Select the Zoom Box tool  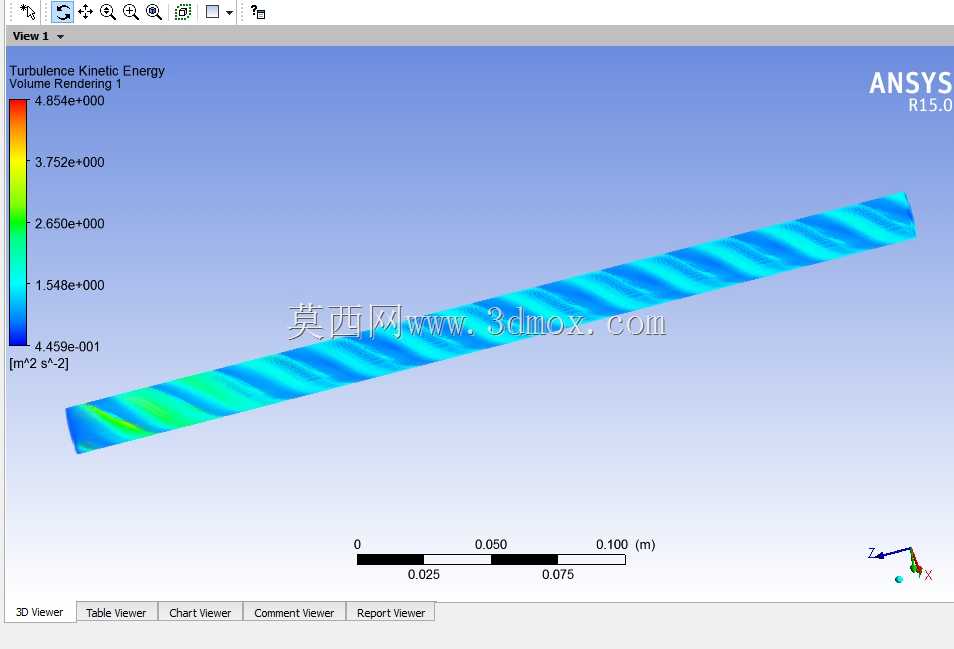tap(131, 12)
